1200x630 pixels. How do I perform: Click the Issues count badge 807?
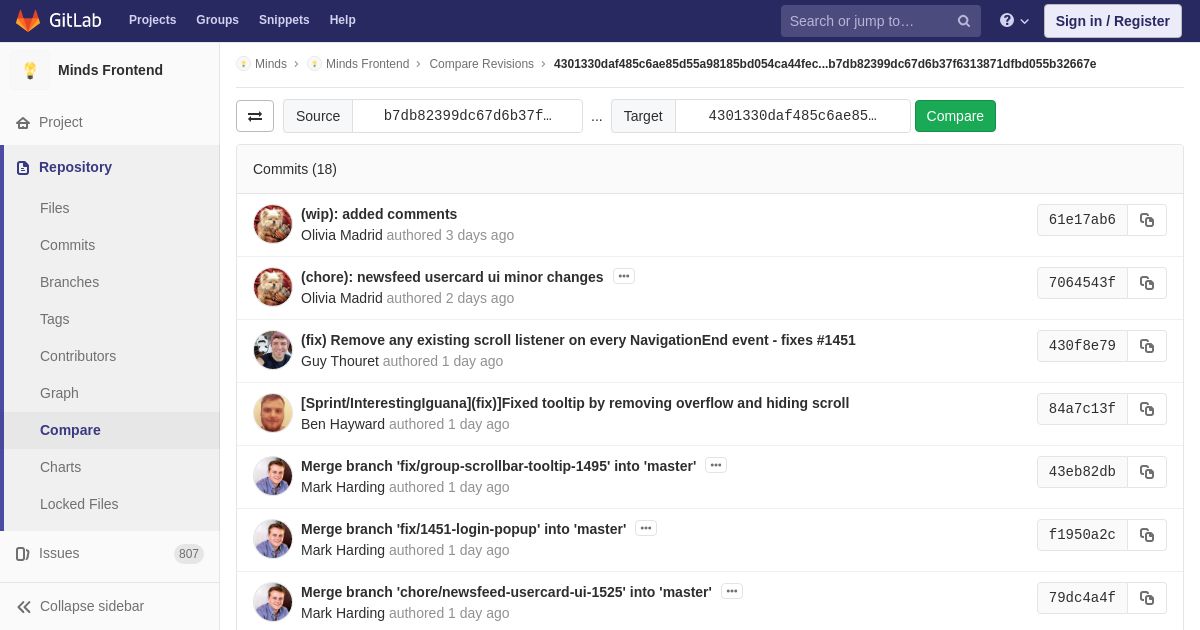coord(189,554)
